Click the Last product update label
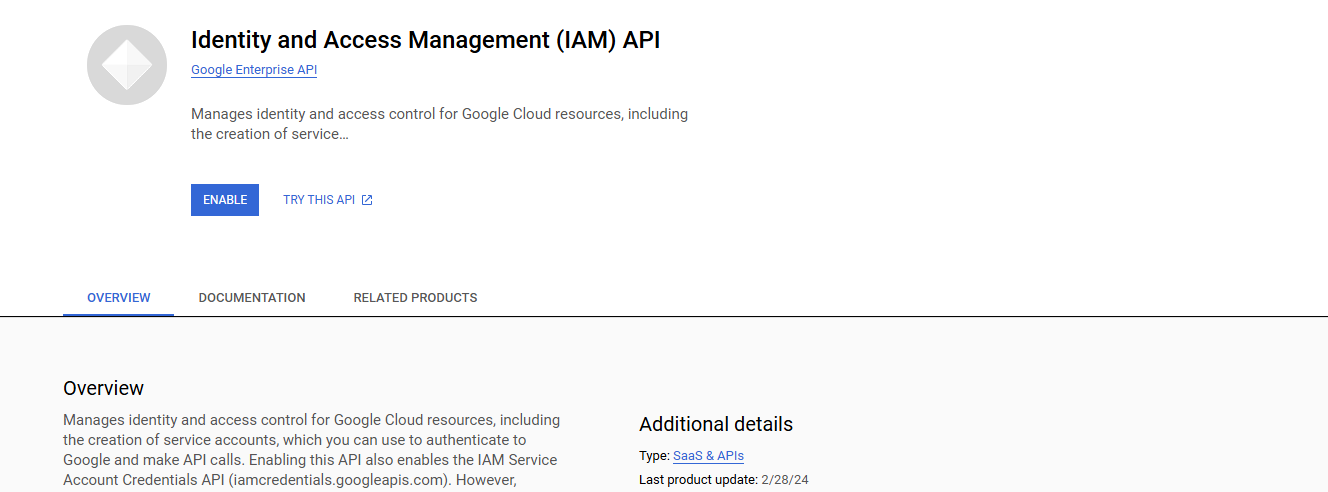1328x492 pixels. pyautogui.click(x=698, y=480)
